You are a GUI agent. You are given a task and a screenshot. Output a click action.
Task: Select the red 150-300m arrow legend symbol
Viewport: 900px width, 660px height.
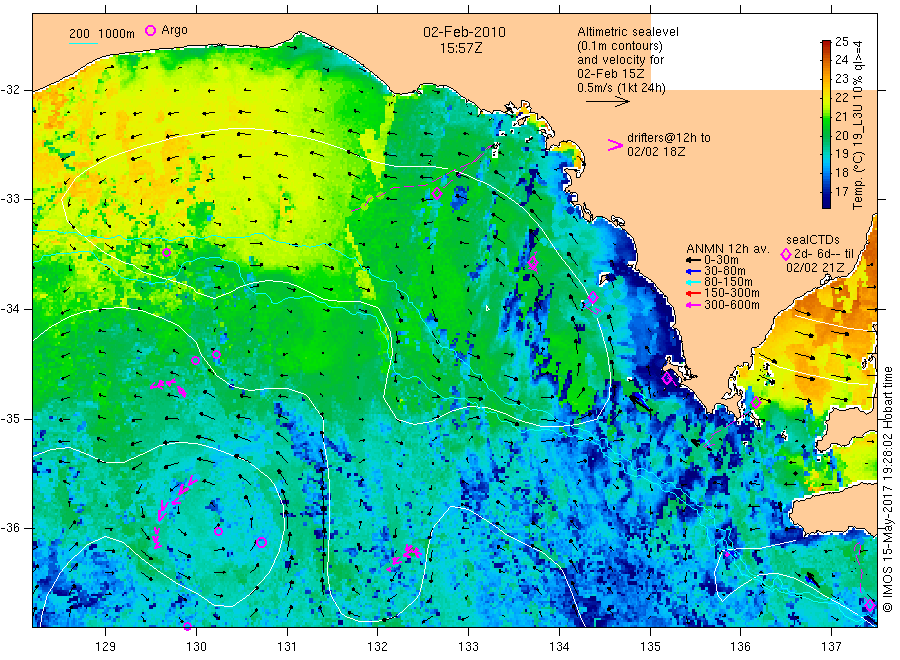click(693, 293)
